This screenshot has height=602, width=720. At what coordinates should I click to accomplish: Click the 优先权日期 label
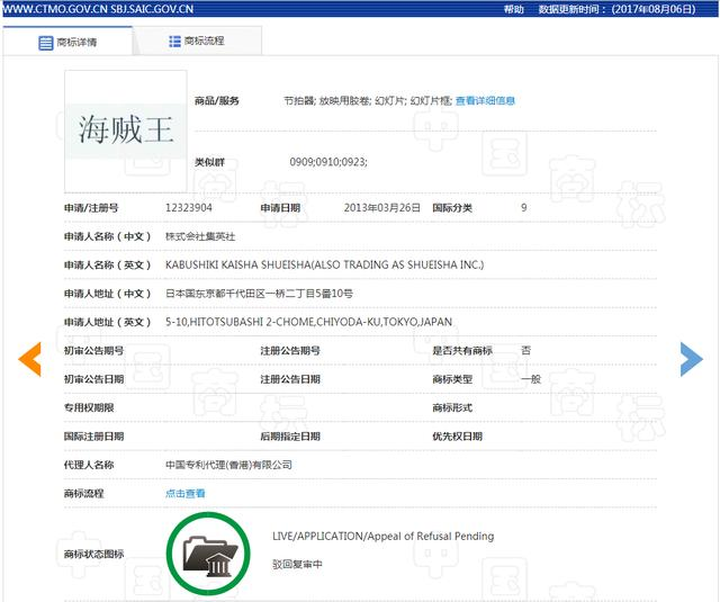tap(457, 436)
